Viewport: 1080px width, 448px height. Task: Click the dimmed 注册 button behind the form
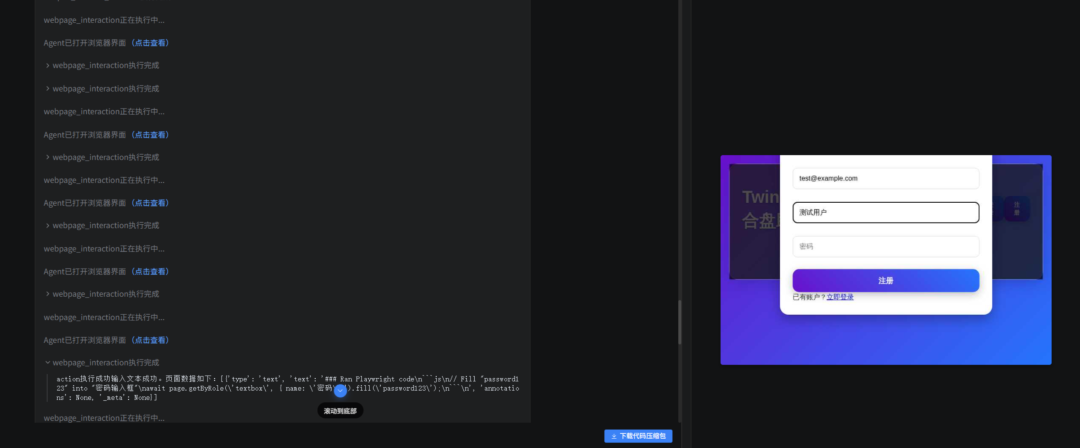1017,209
